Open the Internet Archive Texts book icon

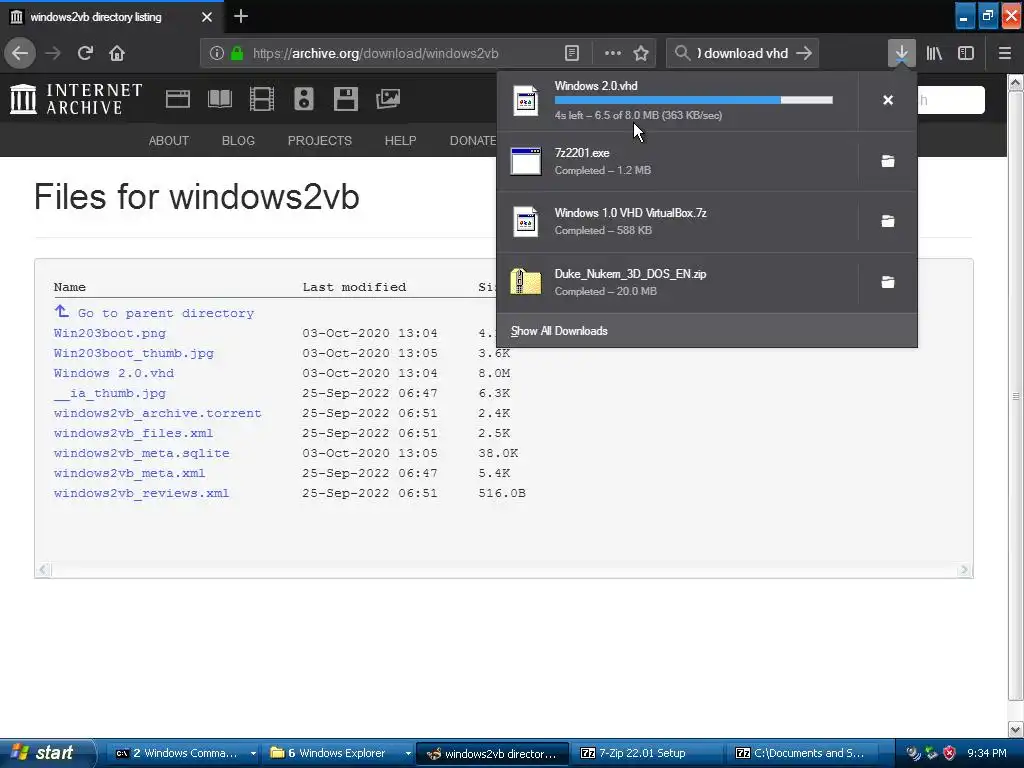(x=219, y=99)
